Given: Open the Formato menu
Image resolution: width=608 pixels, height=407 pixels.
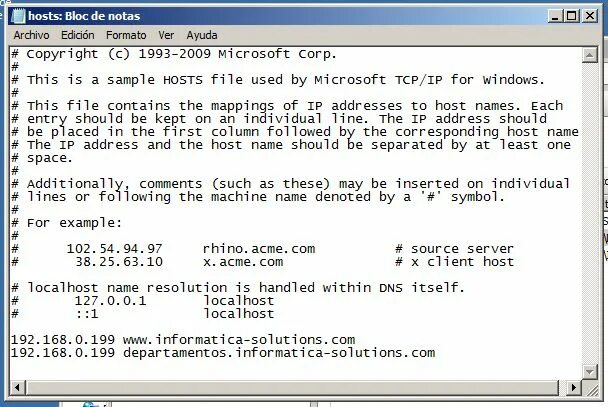Looking at the screenshot, I should tap(126, 35).
